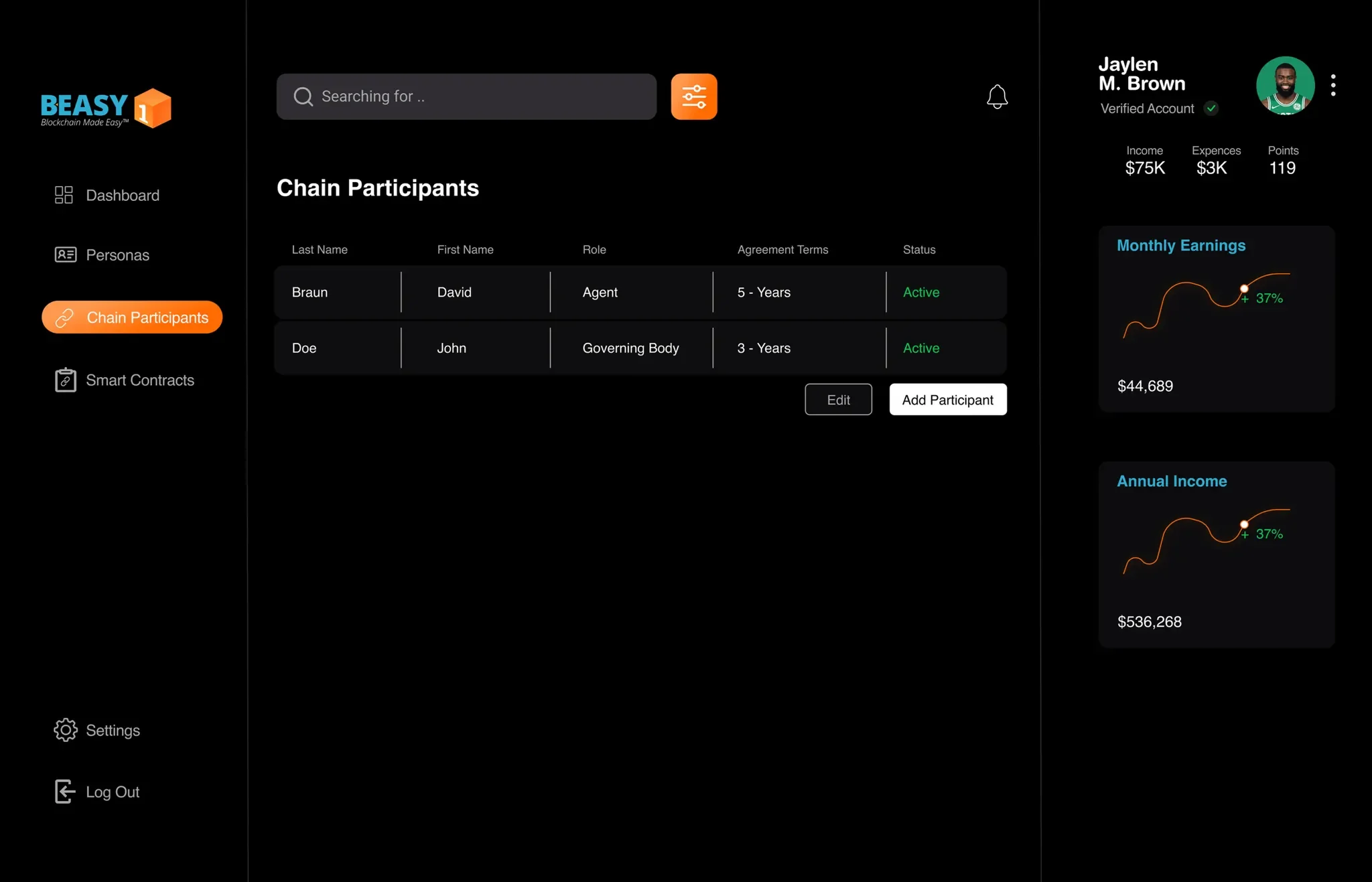Click the Edit button
1372x882 pixels.
tap(838, 400)
